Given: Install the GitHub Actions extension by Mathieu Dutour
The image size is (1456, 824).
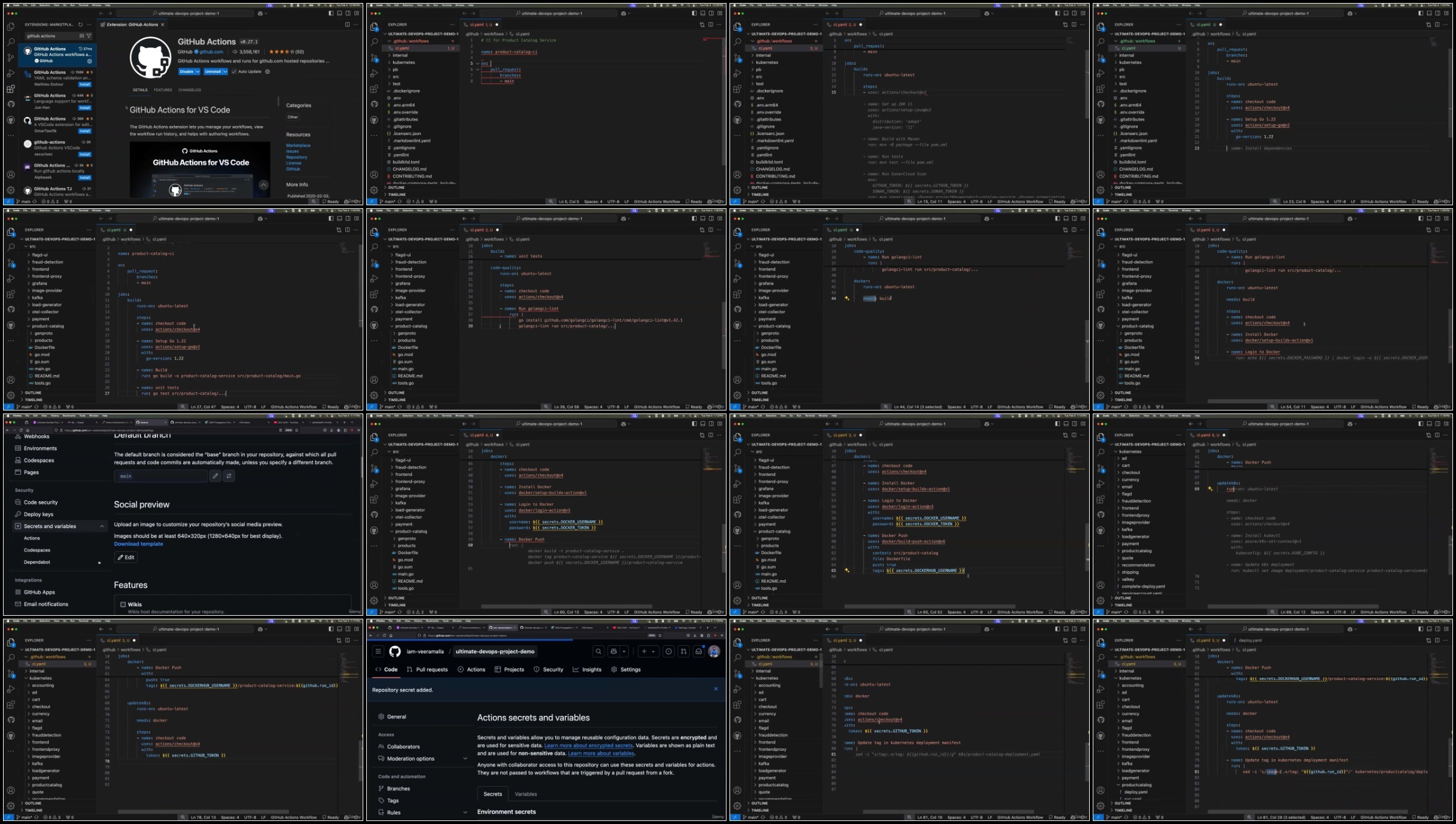Looking at the screenshot, I should click(x=85, y=85).
